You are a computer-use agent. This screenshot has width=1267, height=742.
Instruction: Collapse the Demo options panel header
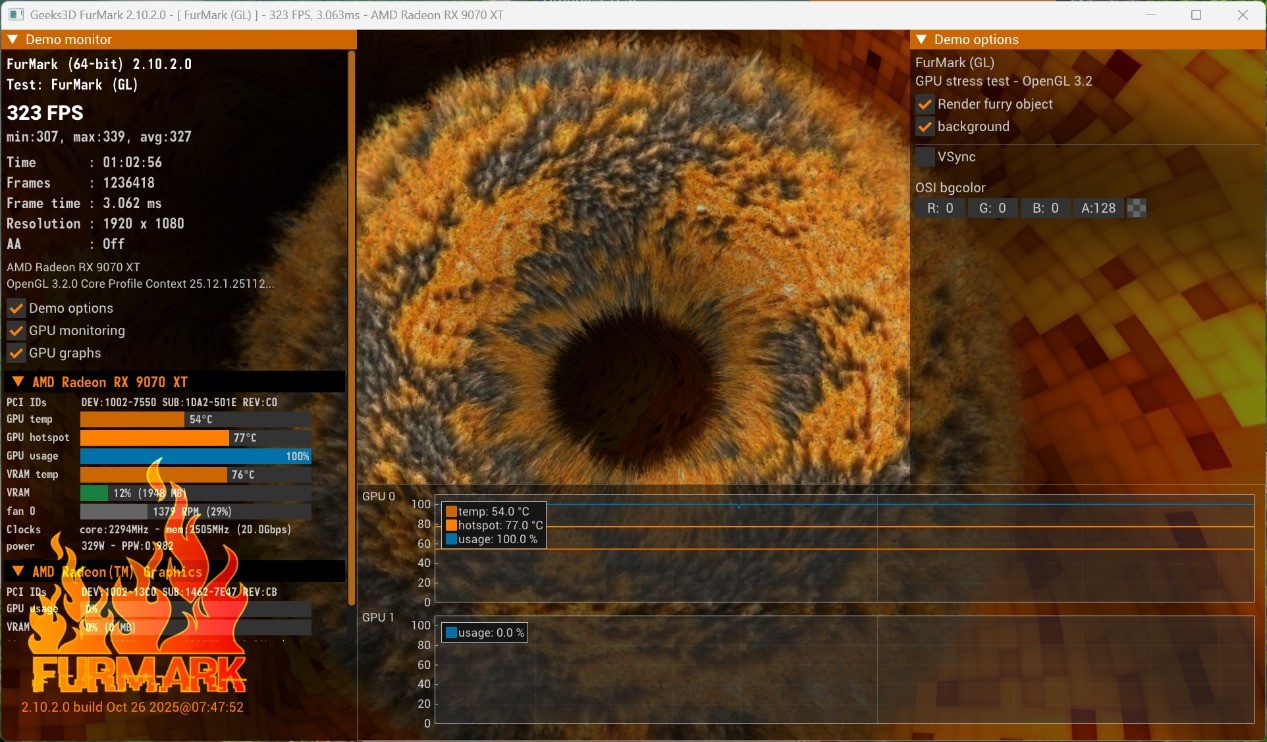point(921,40)
